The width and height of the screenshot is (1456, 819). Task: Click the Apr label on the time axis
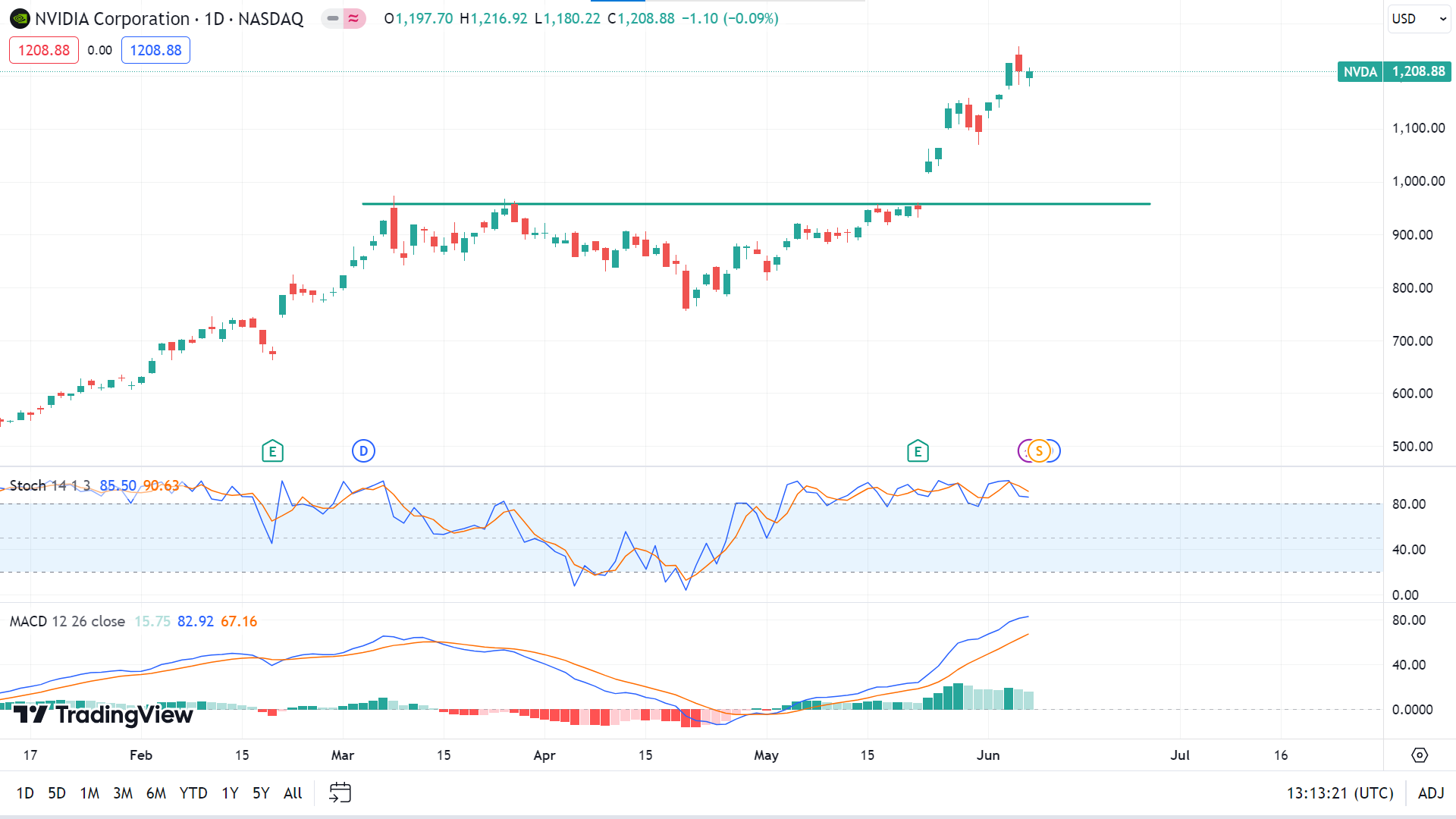point(544,755)
